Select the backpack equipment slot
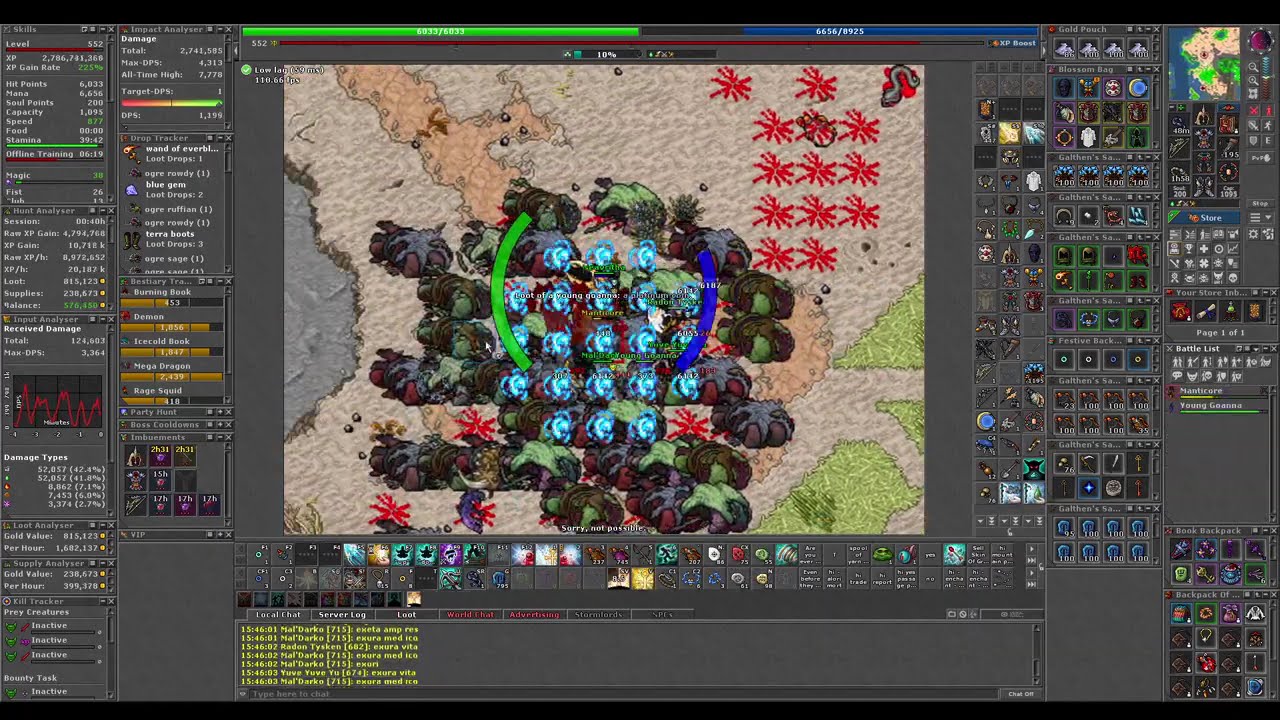This screenshot has width=1280, height=720. (1228, 123)
